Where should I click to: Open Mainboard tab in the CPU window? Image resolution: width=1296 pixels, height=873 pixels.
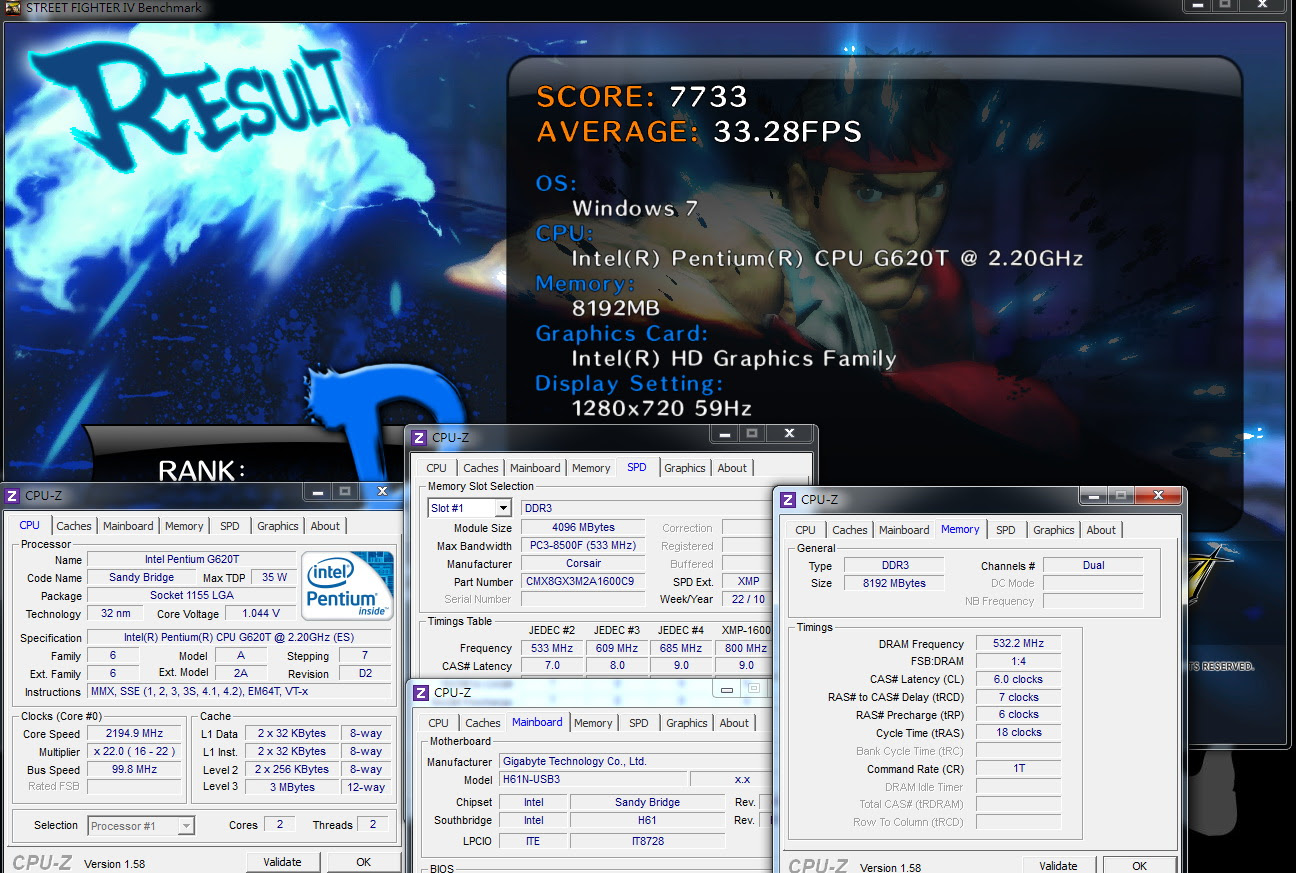(128, 526)
